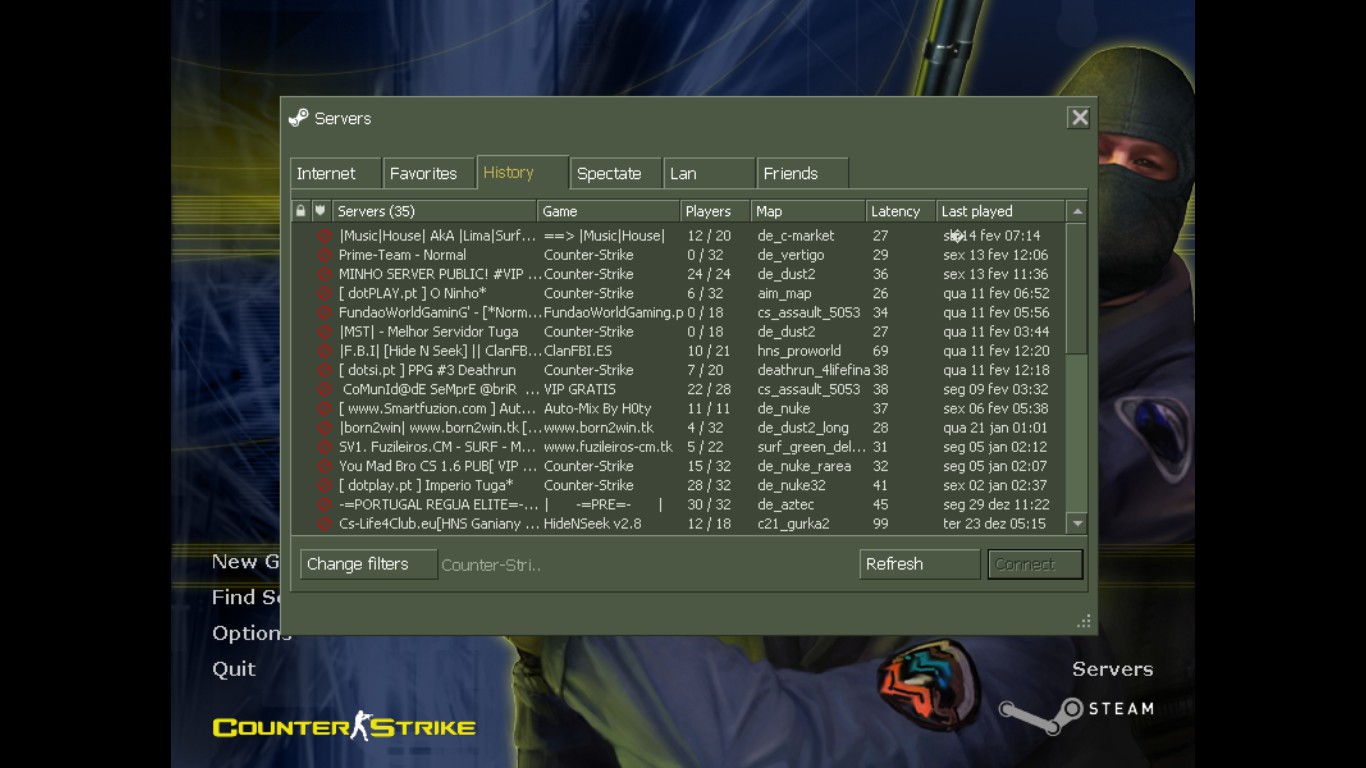Click the de_vertigo map cell
Image resolution: width=1366 pixels, height=768 pixels.
(x=791, y=255)
